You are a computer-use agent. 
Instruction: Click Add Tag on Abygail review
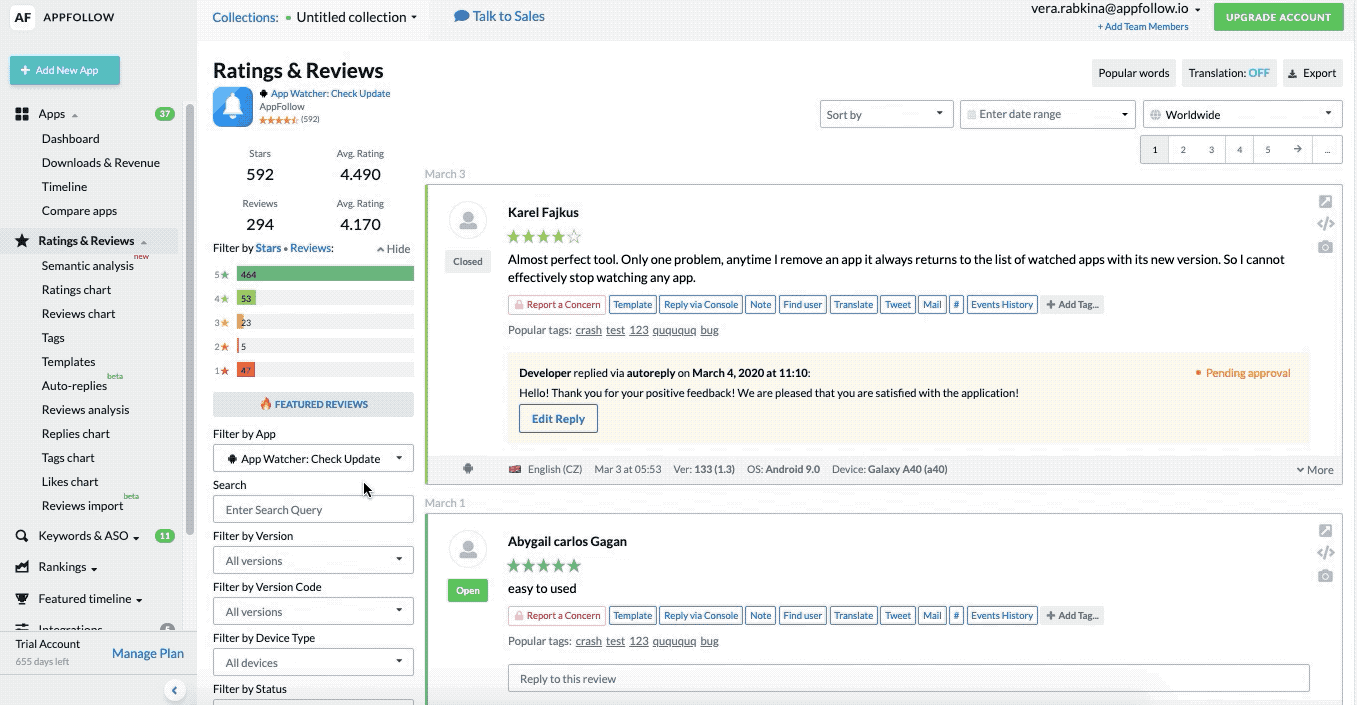[1072, 615]
